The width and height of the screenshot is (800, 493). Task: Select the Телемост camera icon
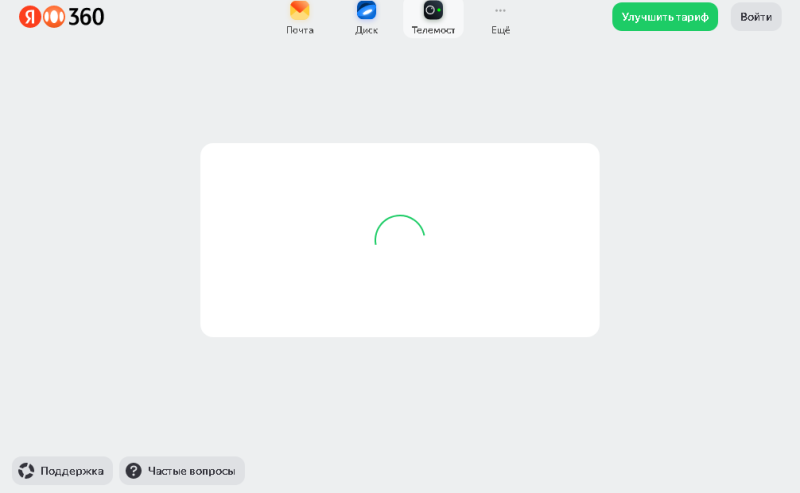pyautogui.click(x=433, y=10)
